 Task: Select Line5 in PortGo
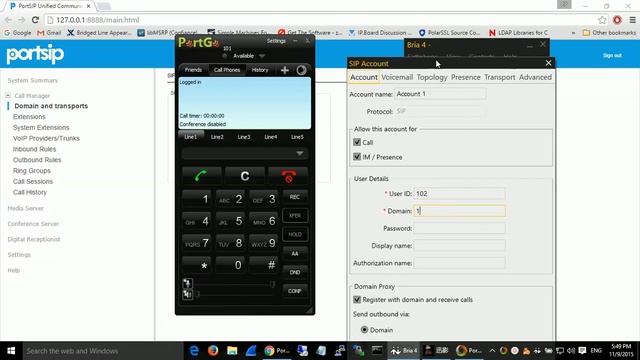(298, 137)
